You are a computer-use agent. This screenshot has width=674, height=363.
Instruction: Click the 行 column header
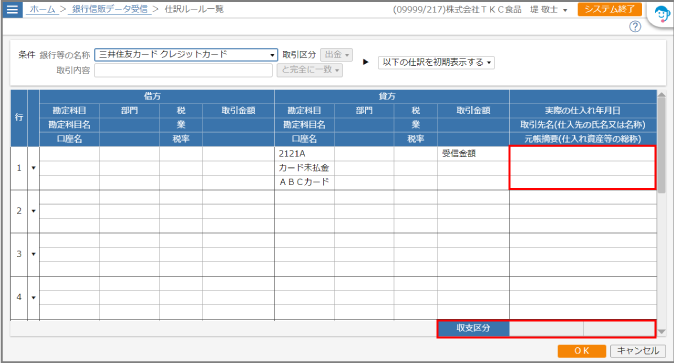(19, 118)
